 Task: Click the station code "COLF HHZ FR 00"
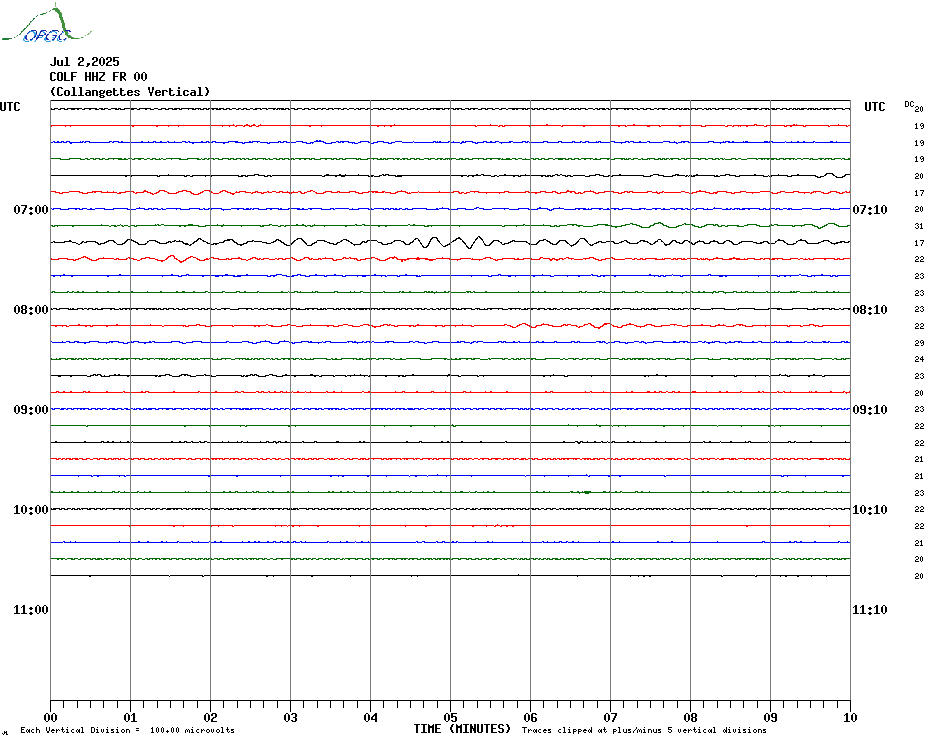(x=98, y=77)
